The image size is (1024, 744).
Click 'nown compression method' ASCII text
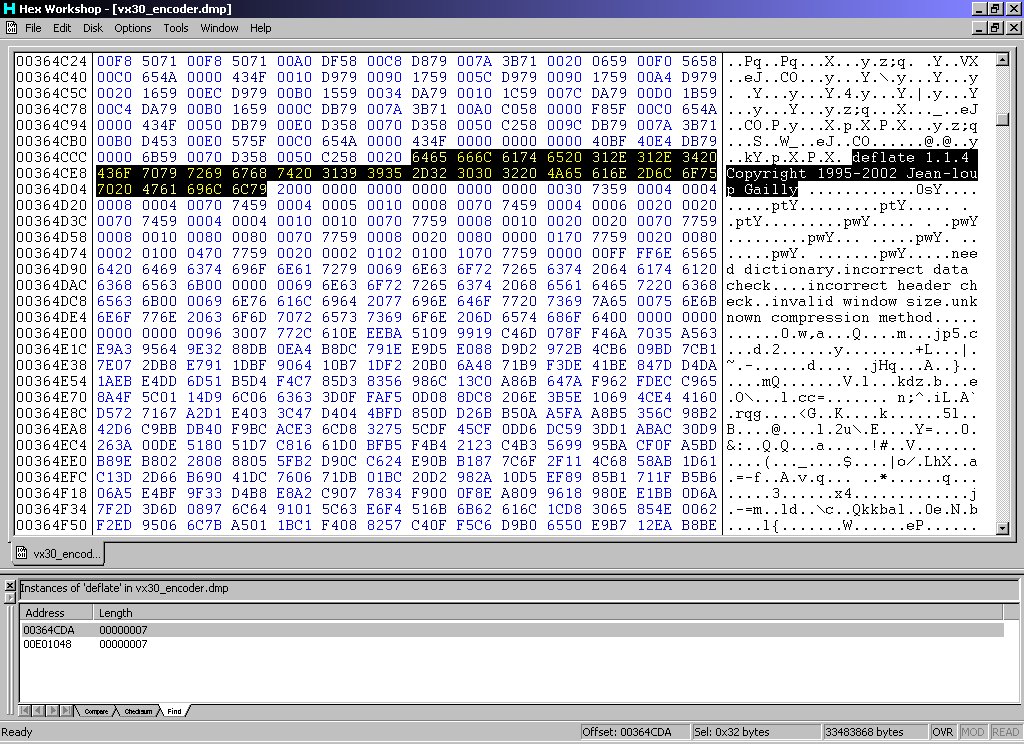click(x=829, y=317)
